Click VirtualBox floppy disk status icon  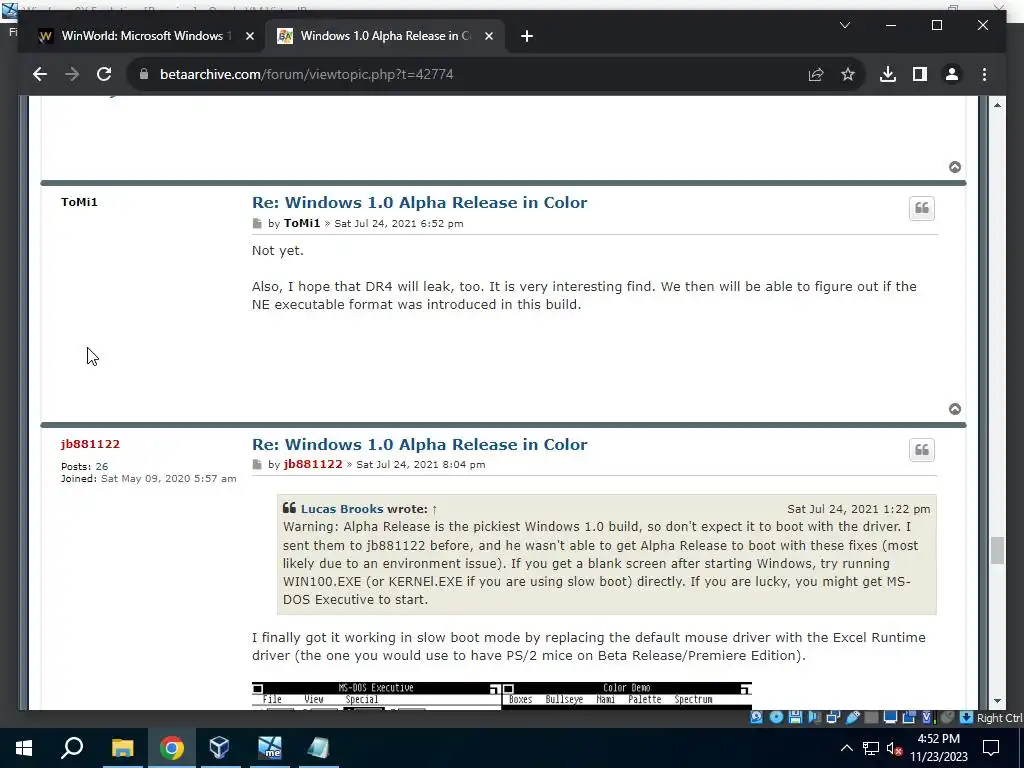click(x=795, y=717)
